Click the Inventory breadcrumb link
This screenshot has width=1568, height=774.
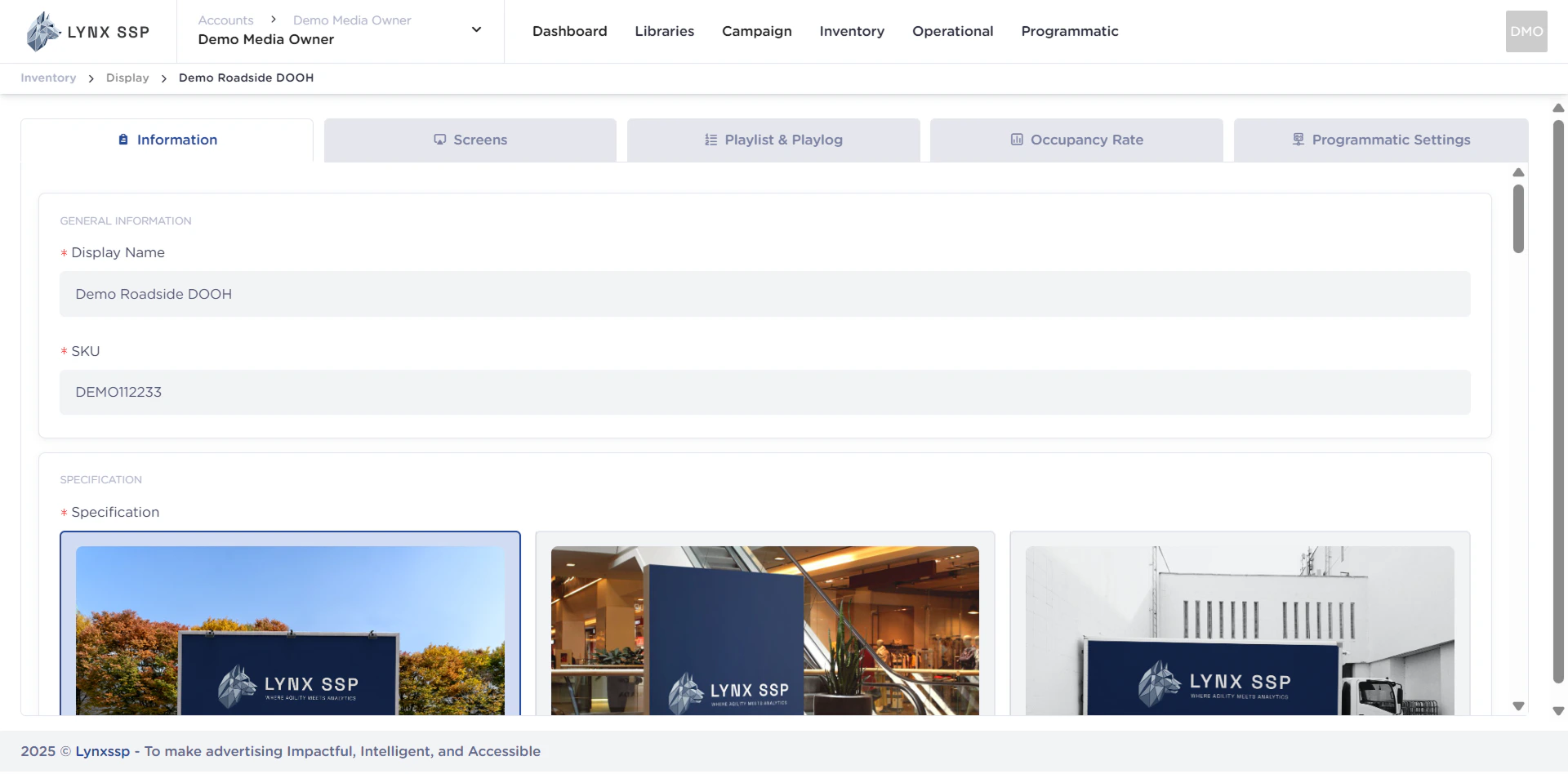[x=47, y=78]
